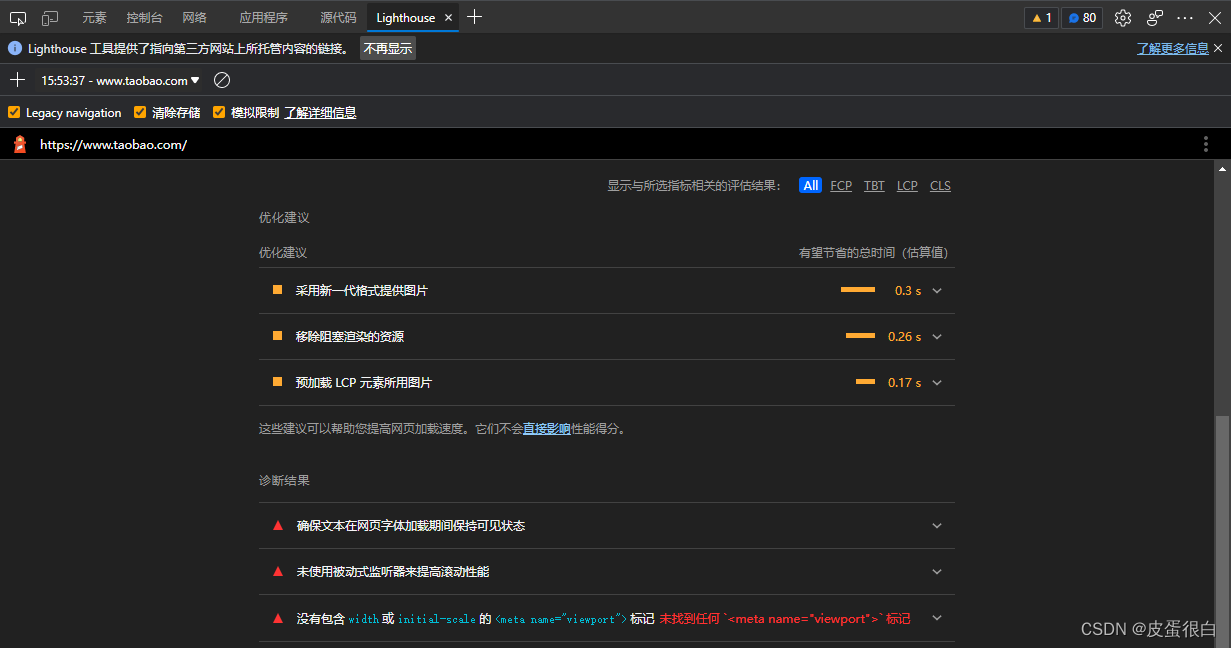Close the Lighthouse tab with its X
Image resolution: width=1231 pixels, height=648 pixels.
click(x=448, y=18)
